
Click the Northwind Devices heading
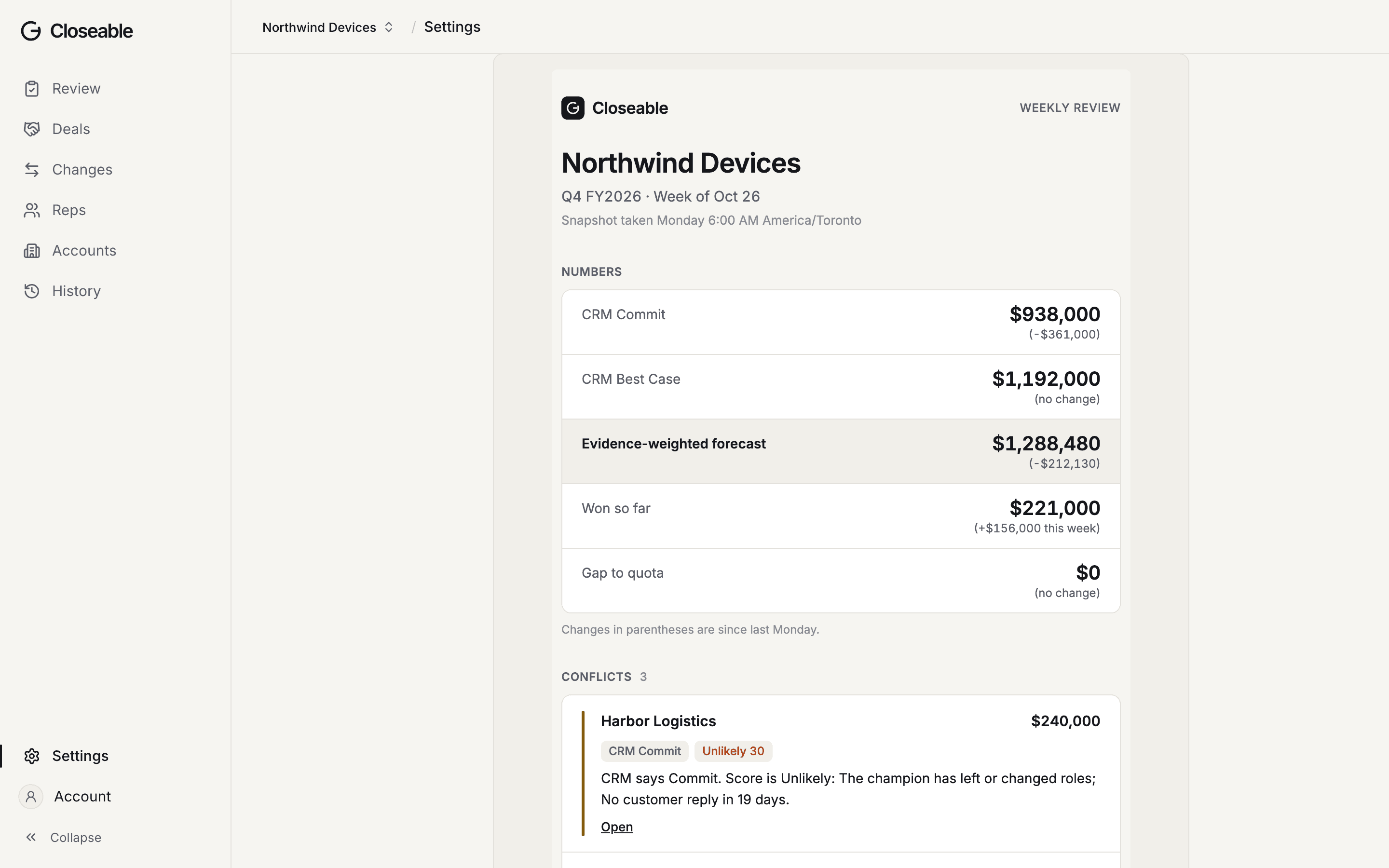coord(681,163)
